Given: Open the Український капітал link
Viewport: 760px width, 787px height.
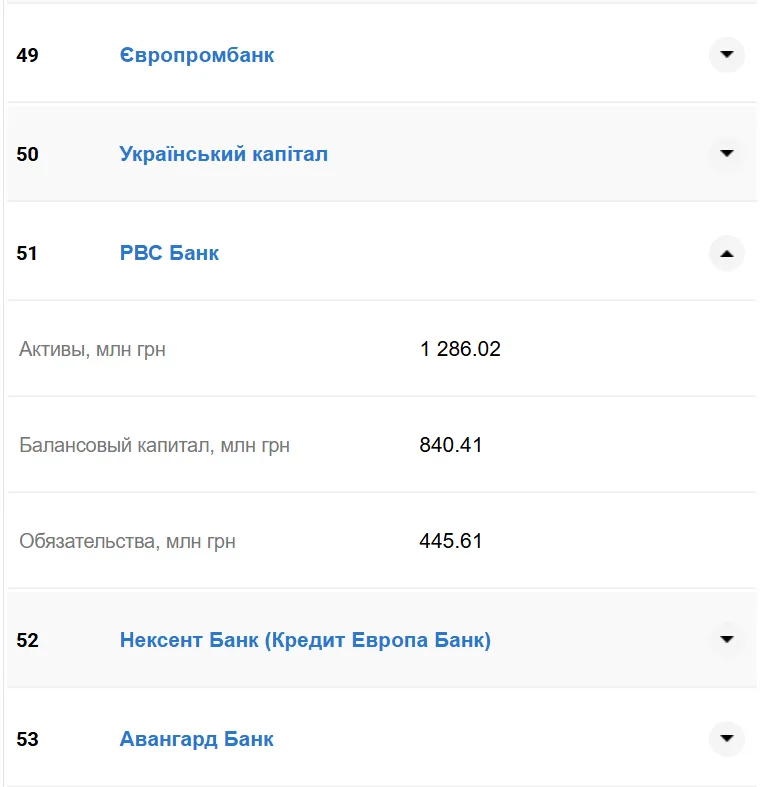Looking at the screenshot, I should click(x=224, y=154).
